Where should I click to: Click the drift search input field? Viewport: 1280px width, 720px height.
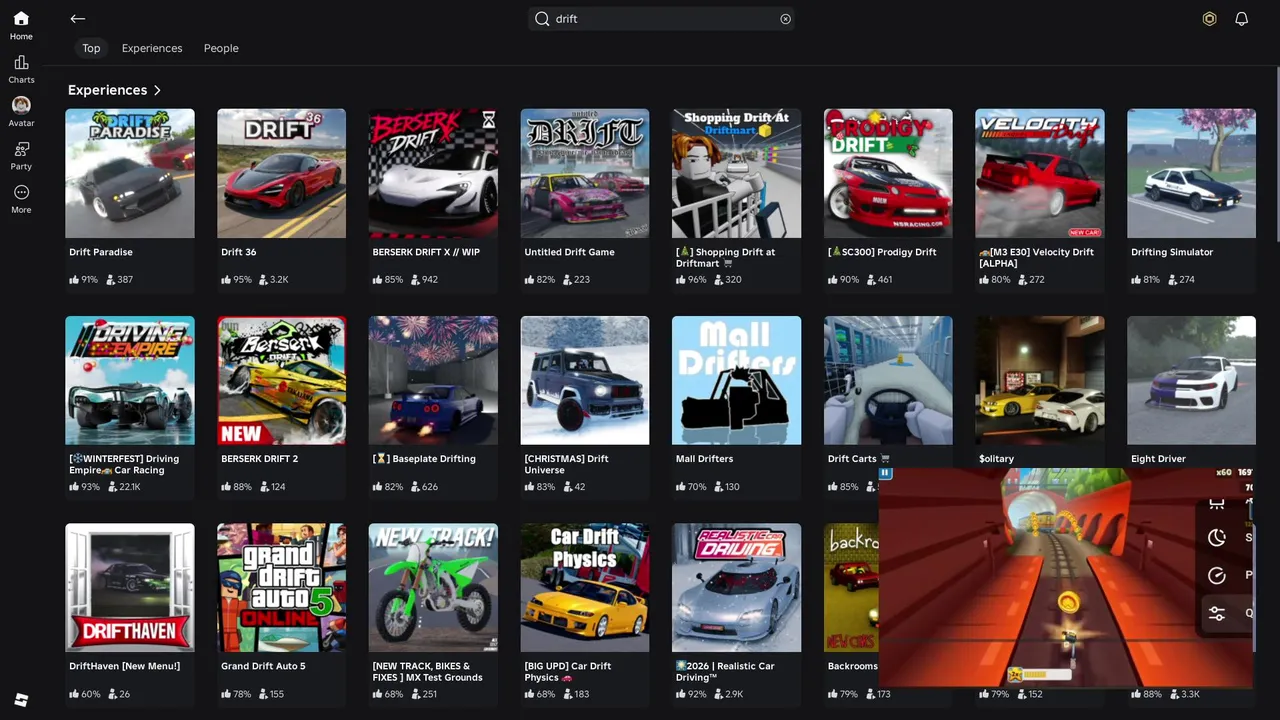click(661, 19)
